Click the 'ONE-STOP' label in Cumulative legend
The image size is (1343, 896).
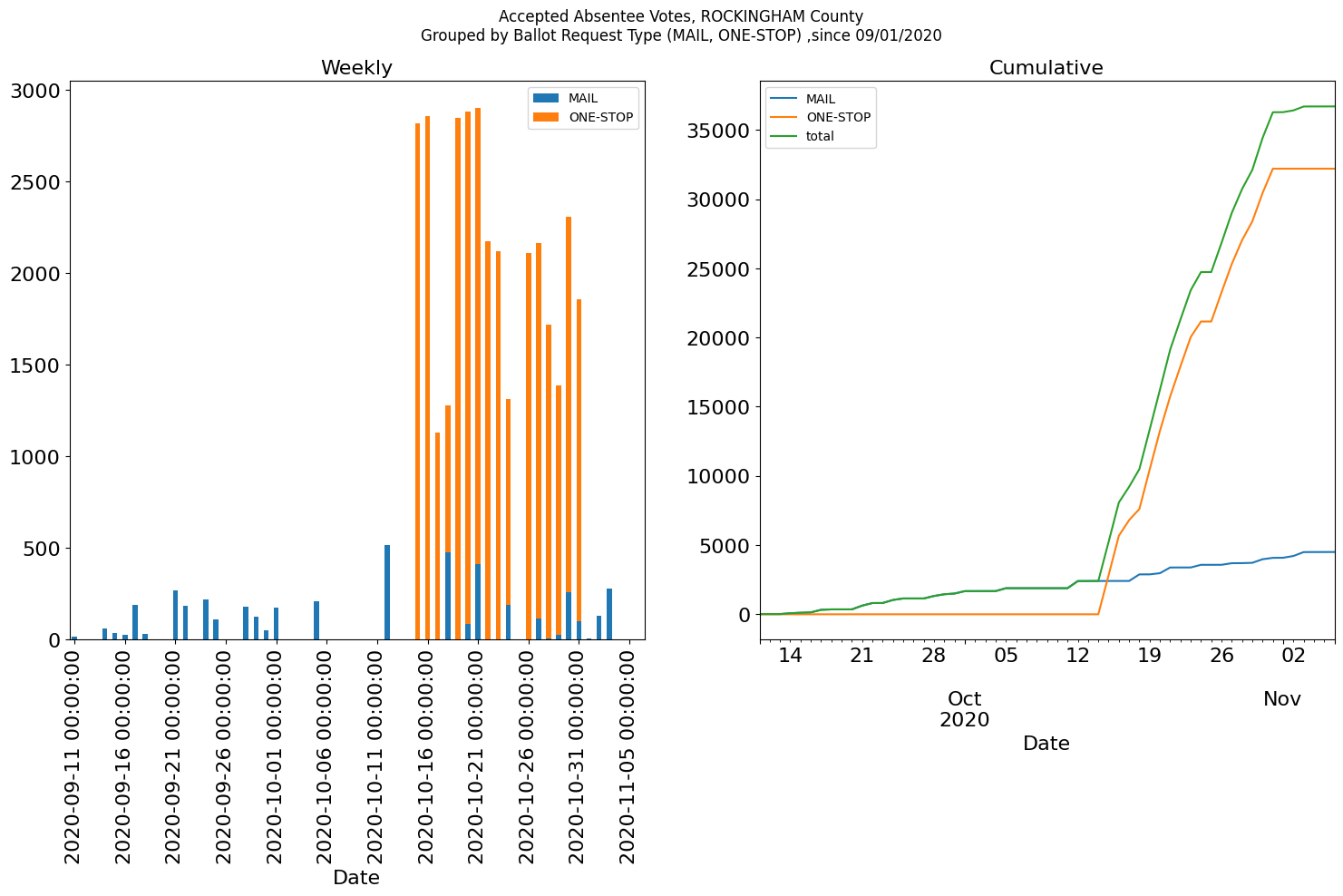pyautogui.click(x=838, y=117)
